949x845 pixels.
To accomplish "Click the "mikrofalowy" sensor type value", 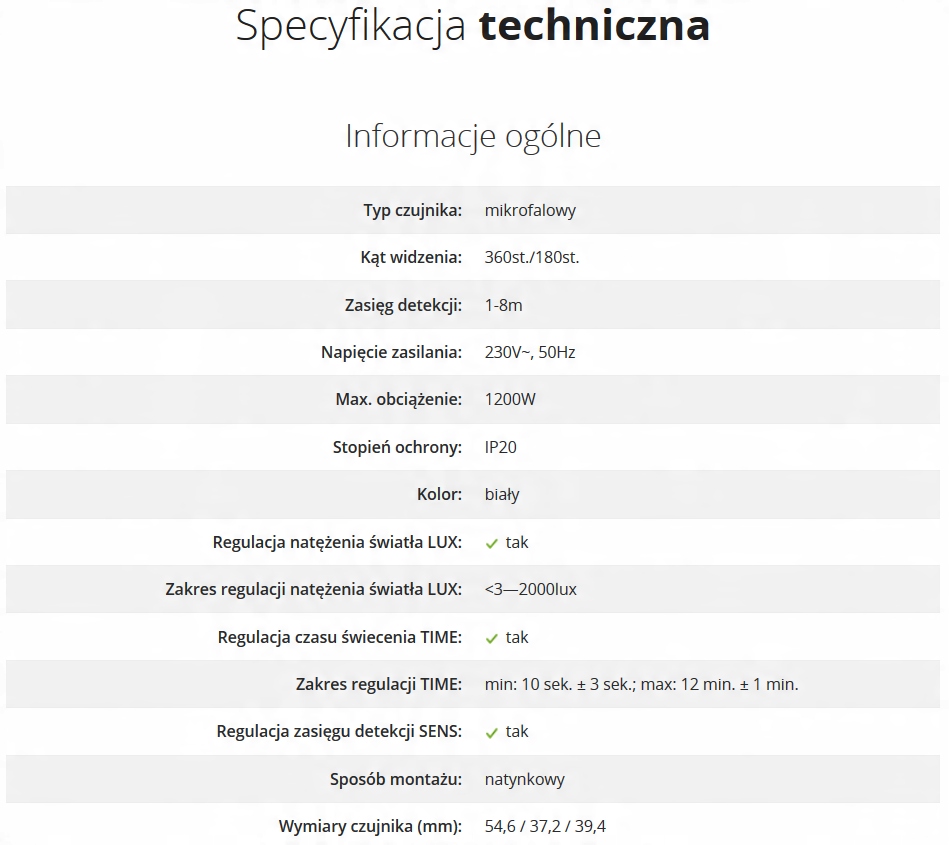I will tap(530, 210).
